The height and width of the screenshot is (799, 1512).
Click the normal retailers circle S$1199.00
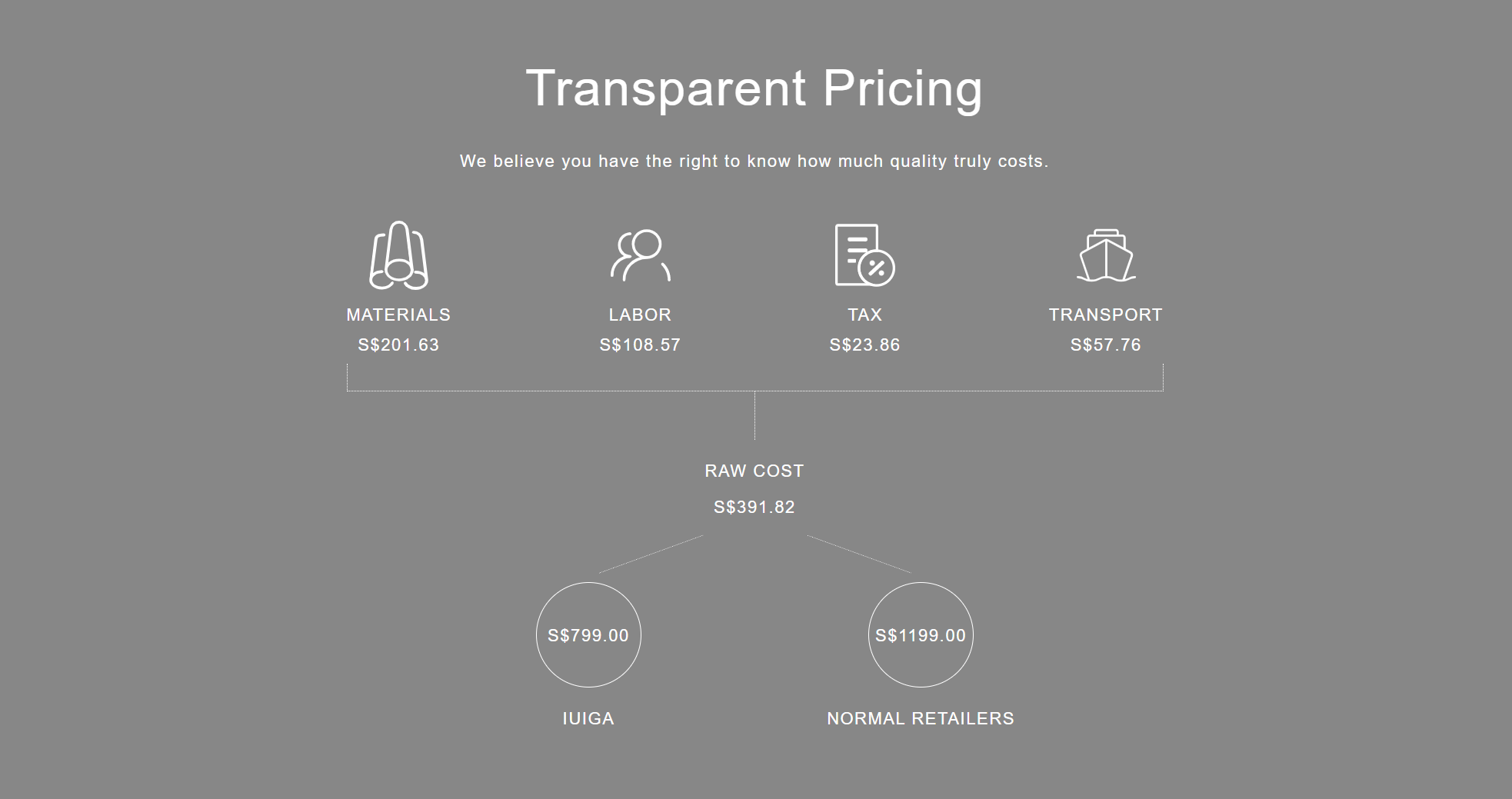pos(921,635)
